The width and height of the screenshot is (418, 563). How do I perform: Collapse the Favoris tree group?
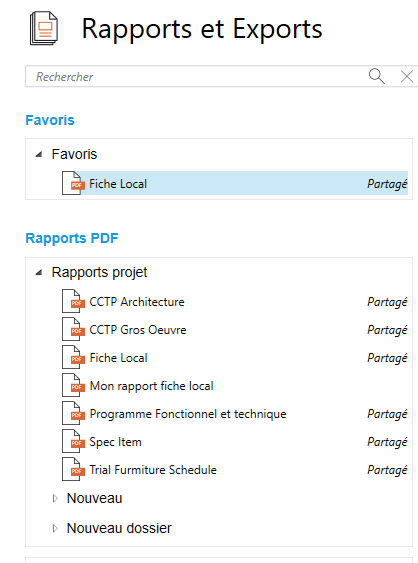(39, 154)
